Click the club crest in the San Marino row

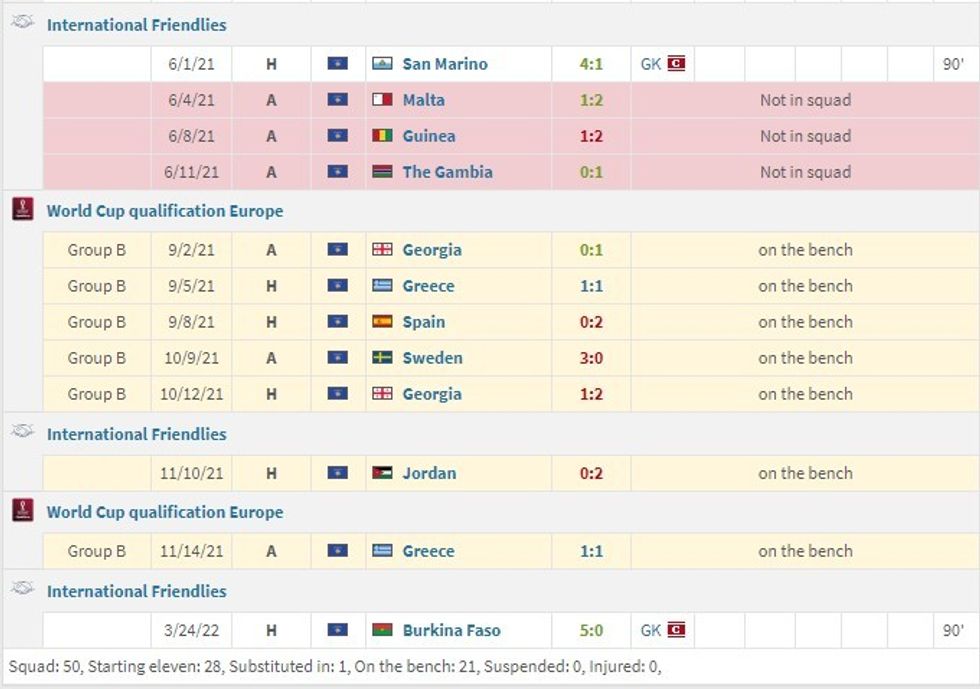[x=677, y=64]
